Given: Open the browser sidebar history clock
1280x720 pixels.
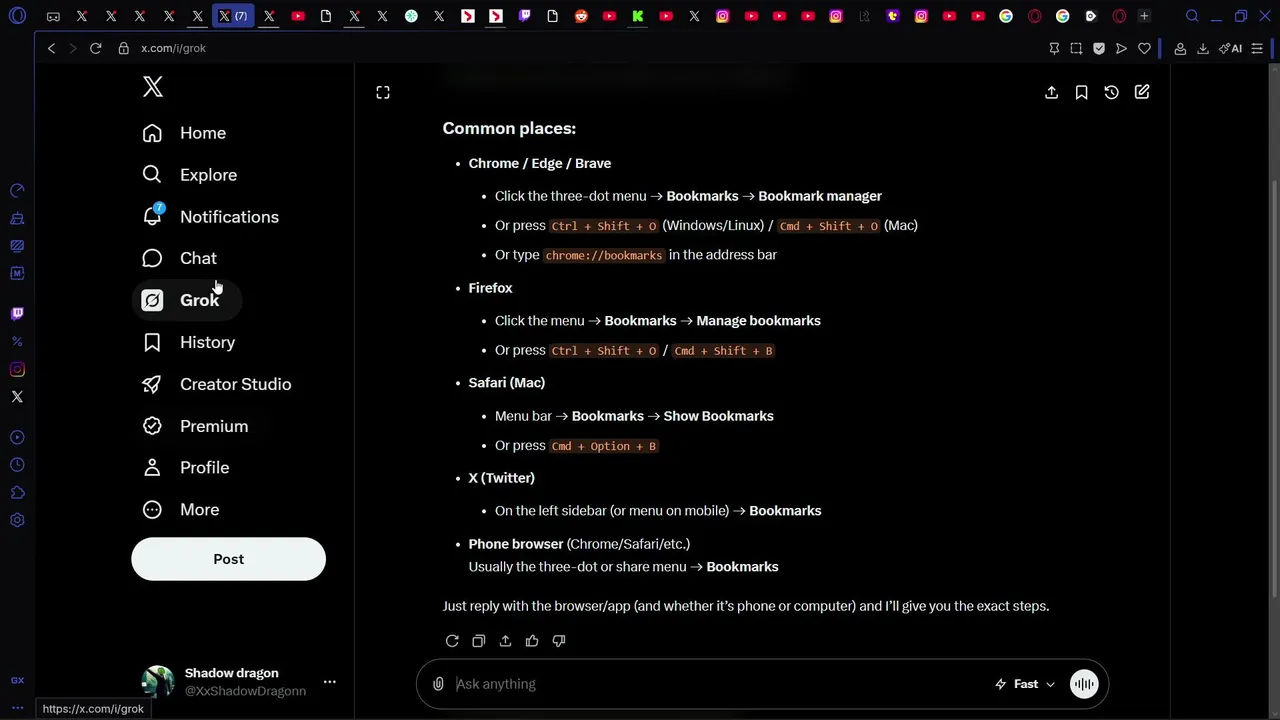Looking at the screenshot, I should click(17, 465).
